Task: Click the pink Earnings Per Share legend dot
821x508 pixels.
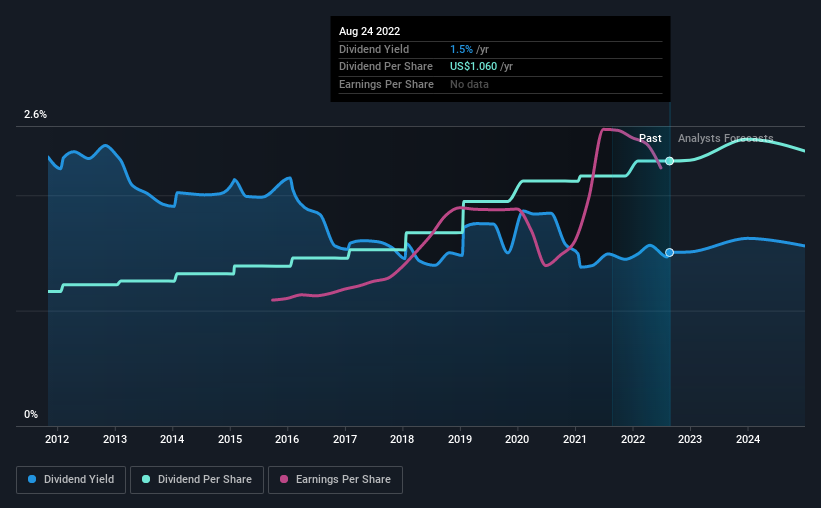Action: pyautogui.click(x=284, y=479)
